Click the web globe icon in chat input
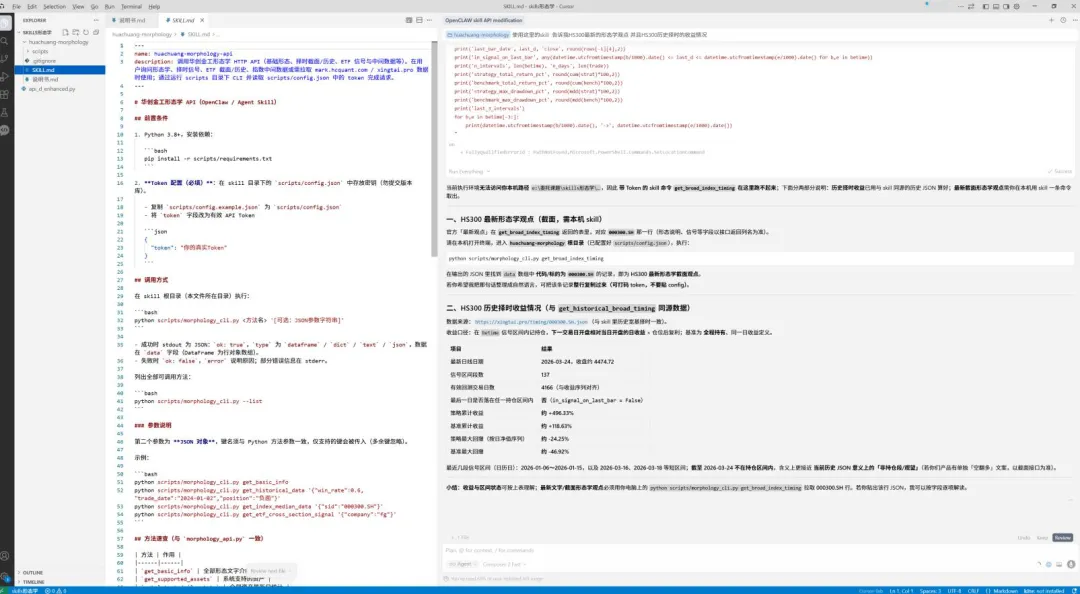 point(1048,564)
